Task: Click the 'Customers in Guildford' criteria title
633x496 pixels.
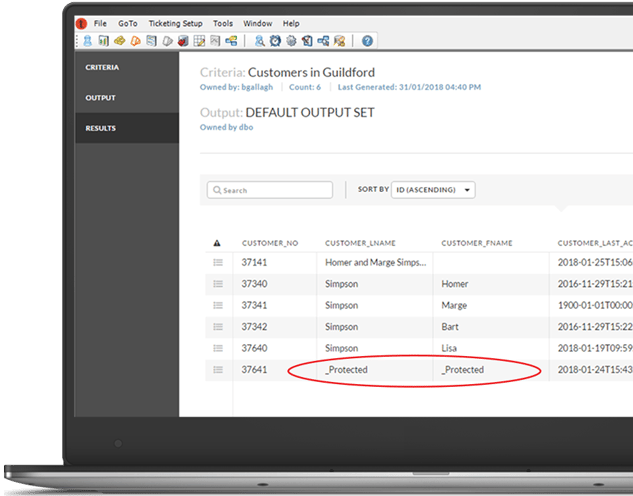Action: [311, 72]
